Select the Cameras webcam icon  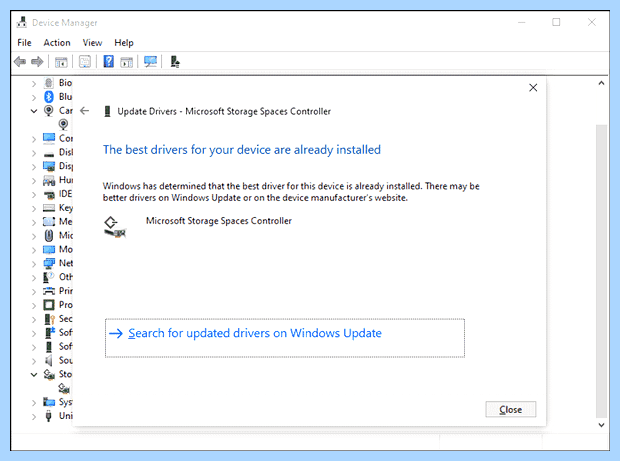pyautogui.click(x=49, y=111)
